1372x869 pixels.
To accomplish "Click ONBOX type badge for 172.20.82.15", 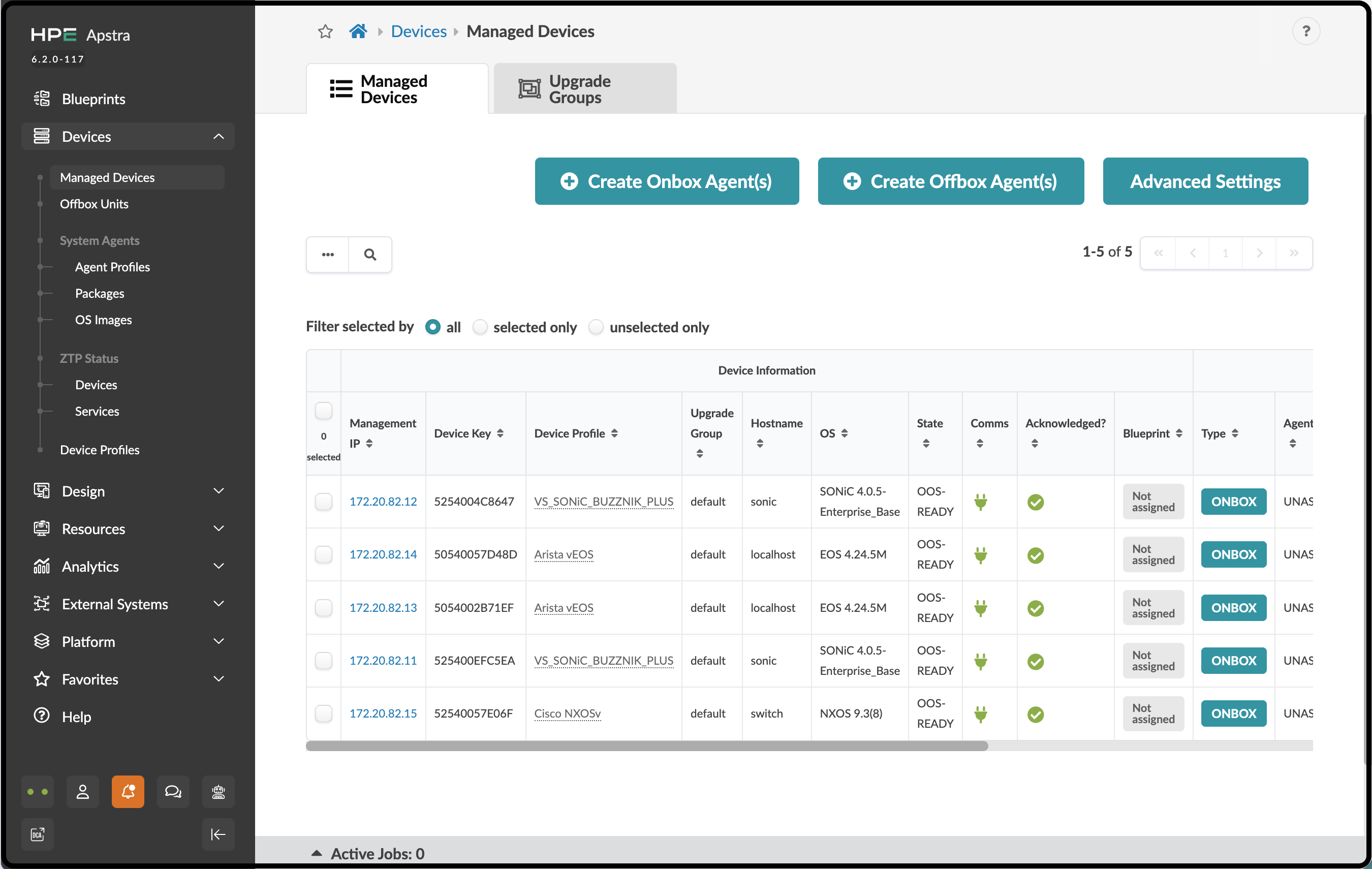I will (1234, 713).
